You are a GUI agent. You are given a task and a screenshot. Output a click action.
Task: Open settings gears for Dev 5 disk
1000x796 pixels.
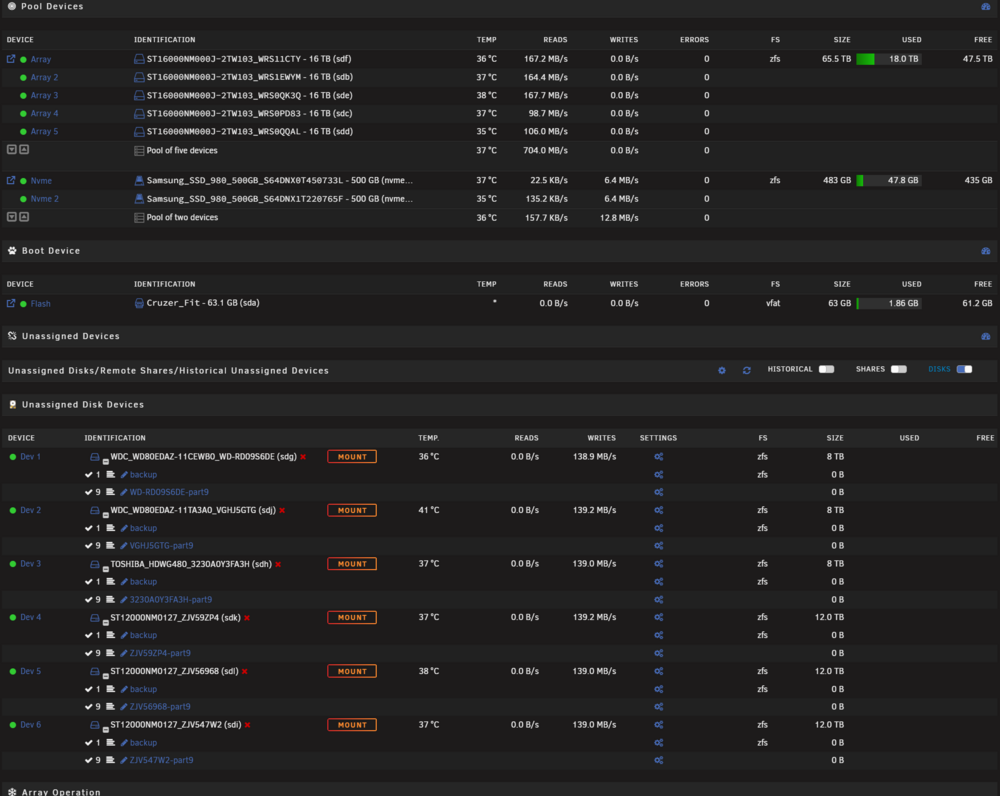(x=659, y=671)
